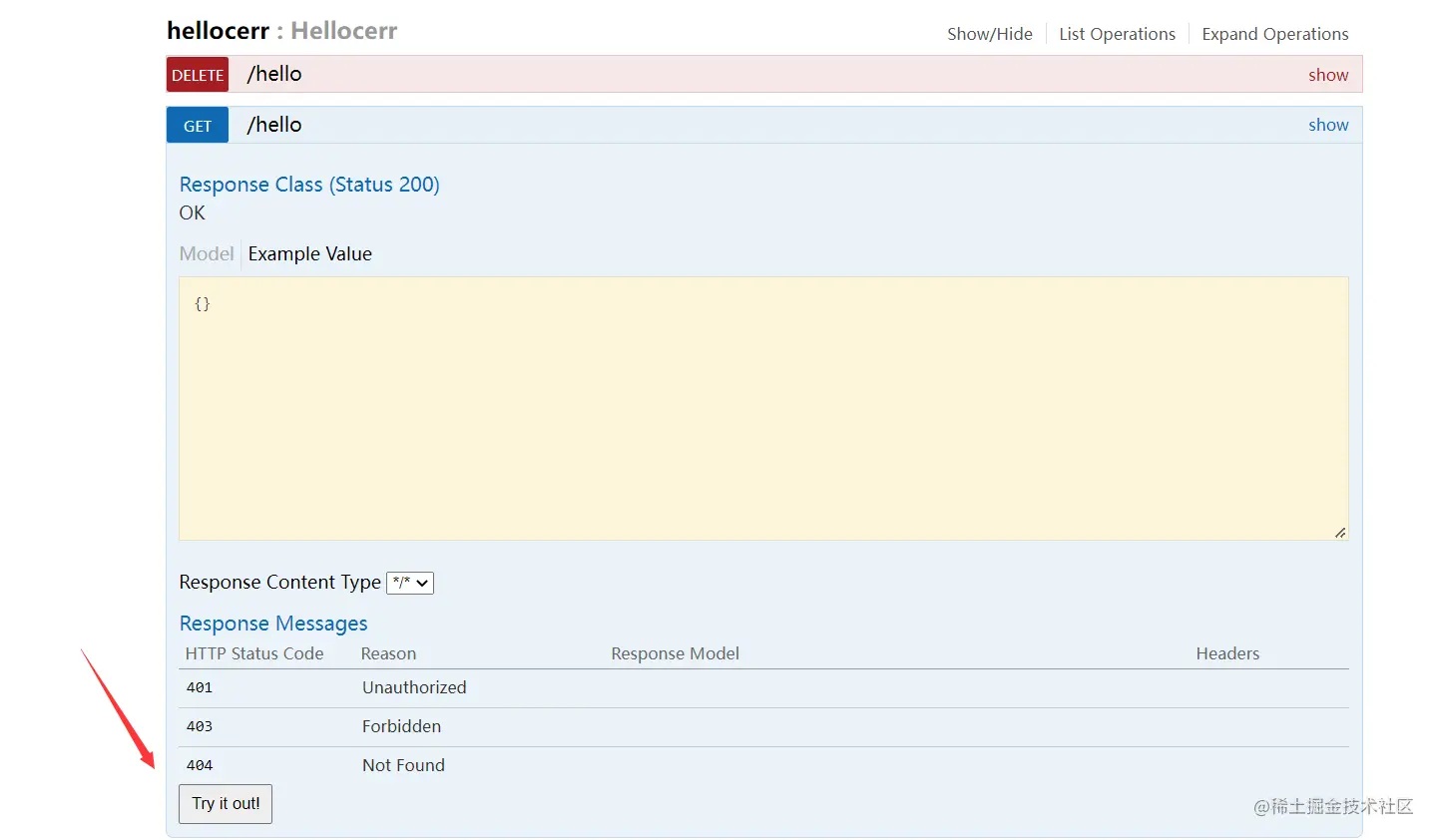Grab the example textarea resize handle

[x=1340, y=533]
